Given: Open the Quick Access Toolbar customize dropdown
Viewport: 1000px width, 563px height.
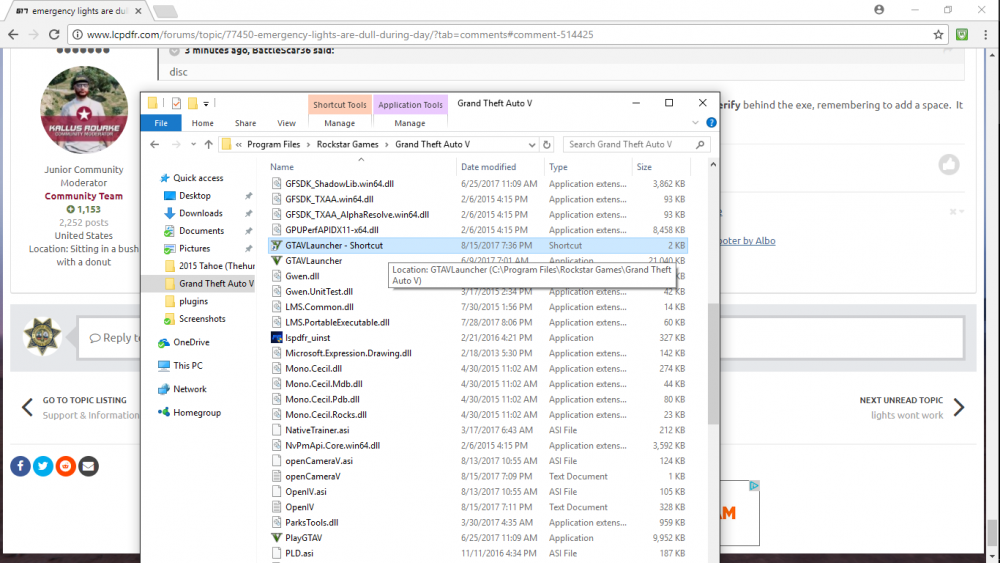Looking at the screenshot, I should 206,103.
